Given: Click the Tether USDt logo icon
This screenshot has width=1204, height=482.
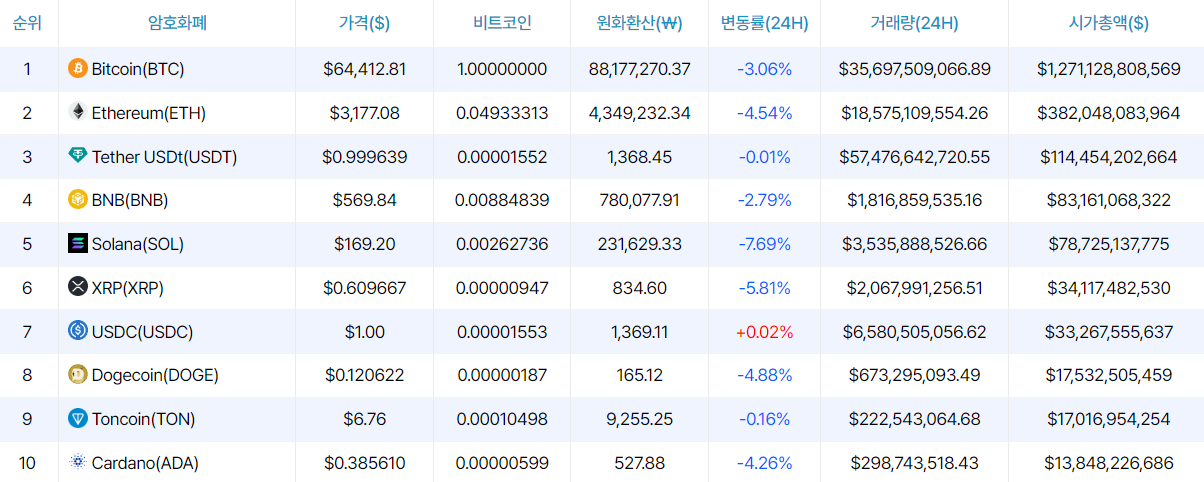Looking at the screenshot, I should coord(78,157).
